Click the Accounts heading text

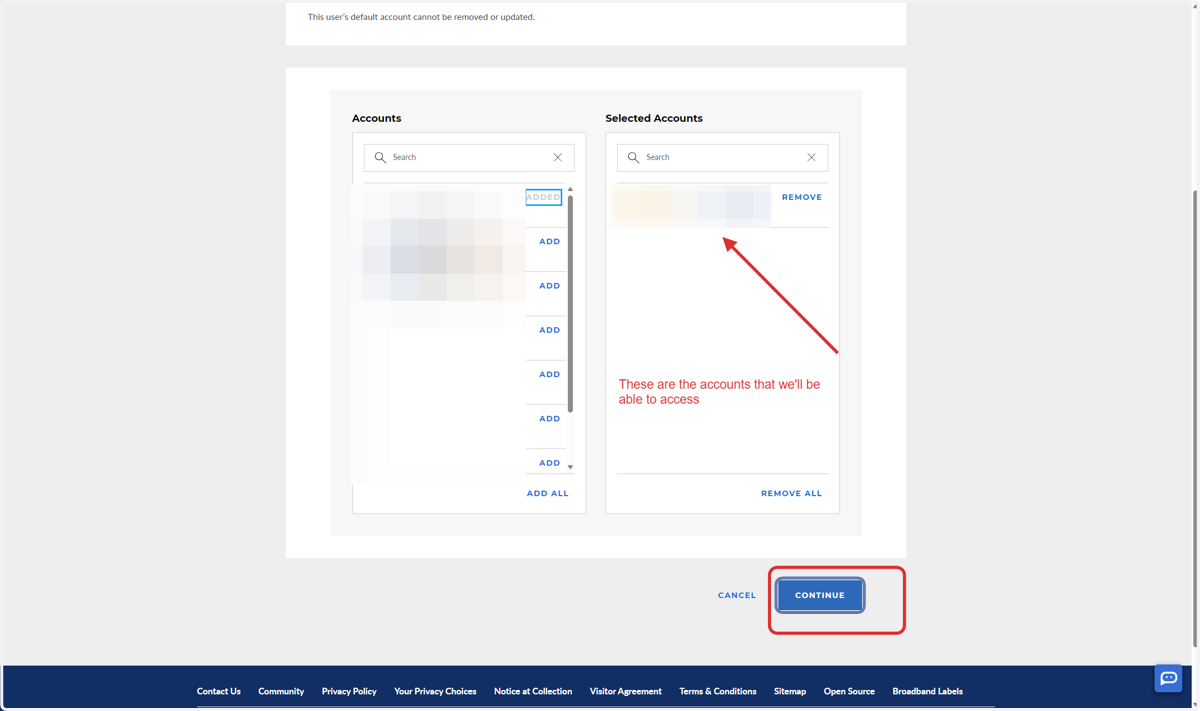click(376, 118)
